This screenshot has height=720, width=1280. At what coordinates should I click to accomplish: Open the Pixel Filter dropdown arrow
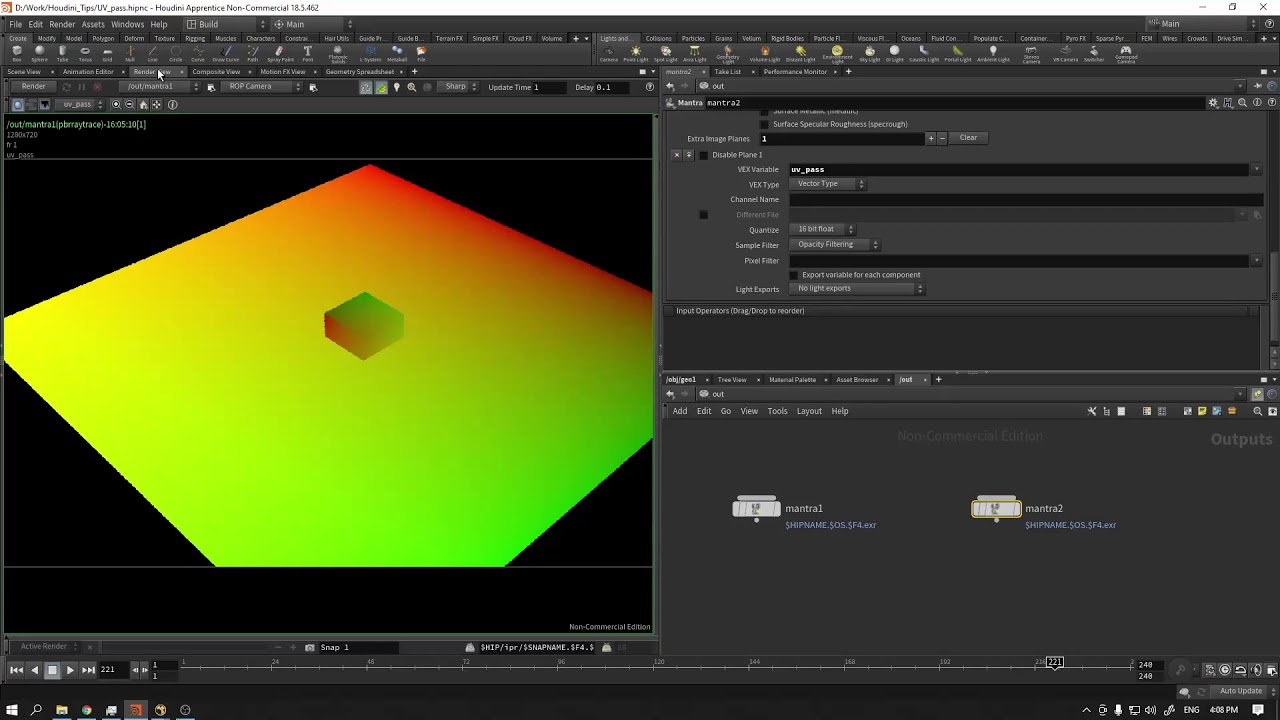click(1256, 261)
